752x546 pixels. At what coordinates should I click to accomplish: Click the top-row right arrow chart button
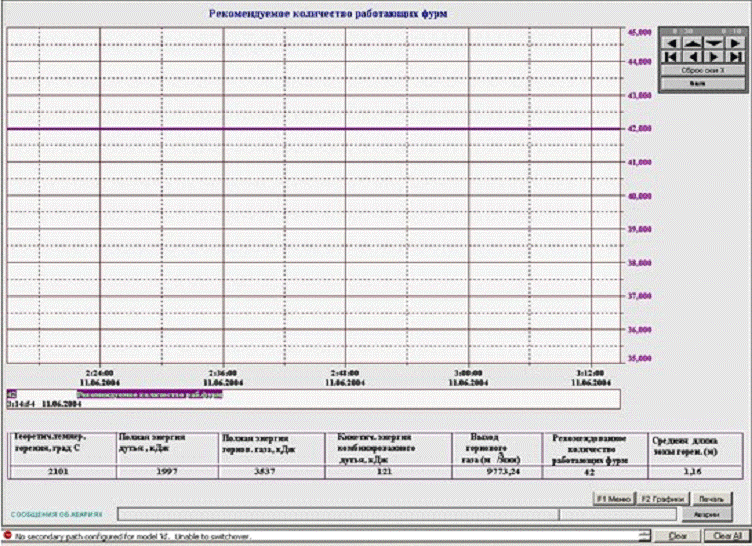(736, 44)
